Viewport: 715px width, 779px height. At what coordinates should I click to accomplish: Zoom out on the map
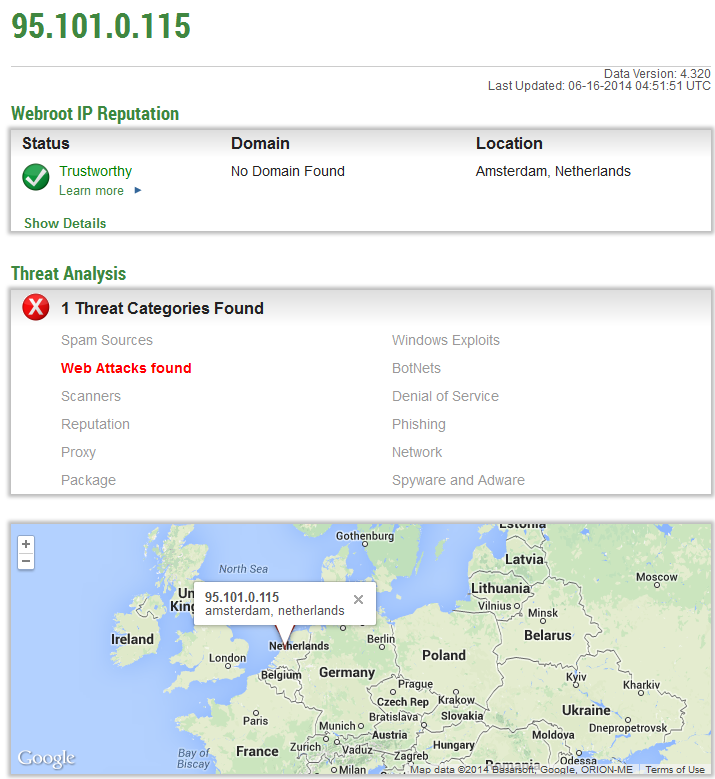(26, 561)
